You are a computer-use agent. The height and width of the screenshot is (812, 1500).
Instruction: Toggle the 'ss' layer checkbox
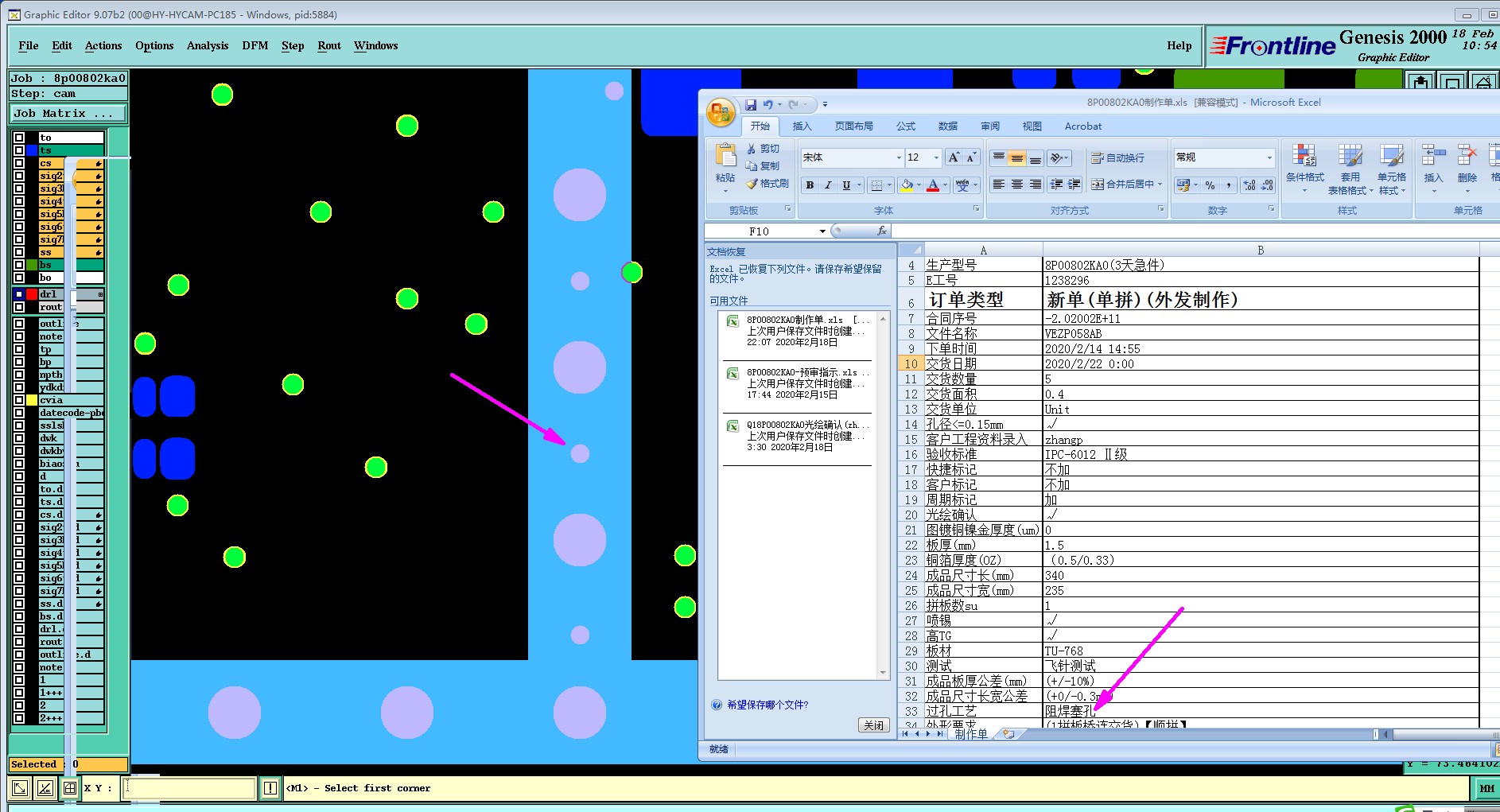[19, 252]
